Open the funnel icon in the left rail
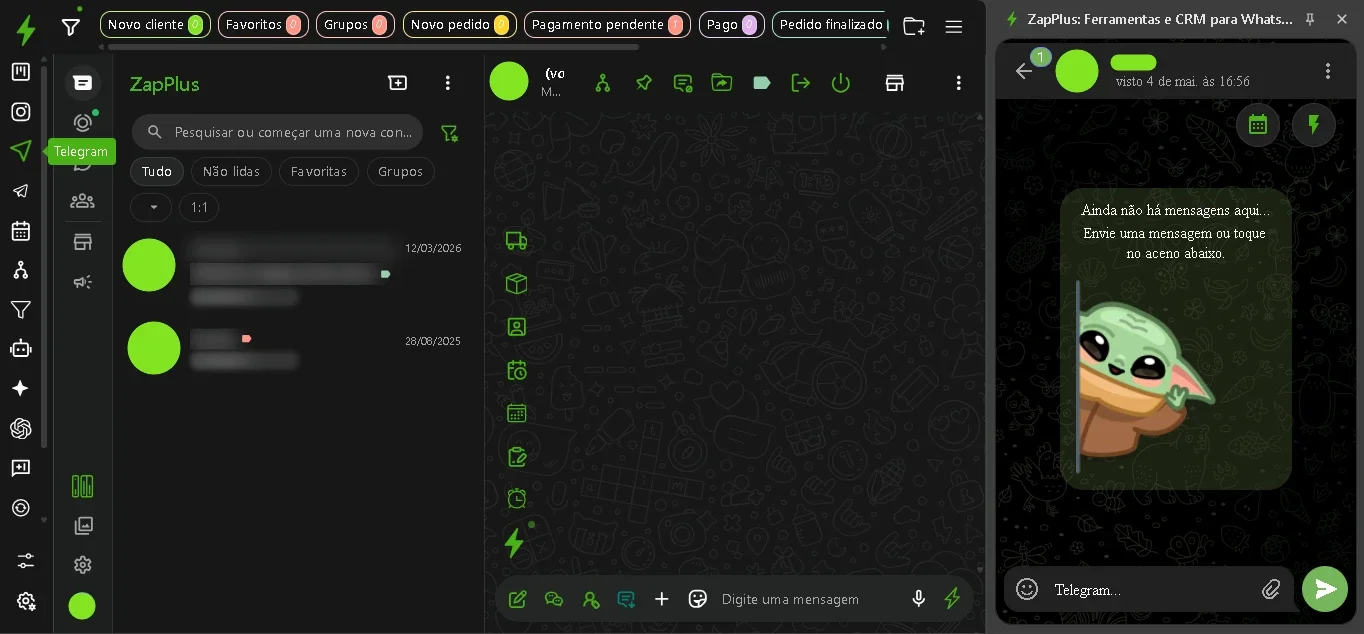The width and height of the screenshot is (1364, 634). 20,310
